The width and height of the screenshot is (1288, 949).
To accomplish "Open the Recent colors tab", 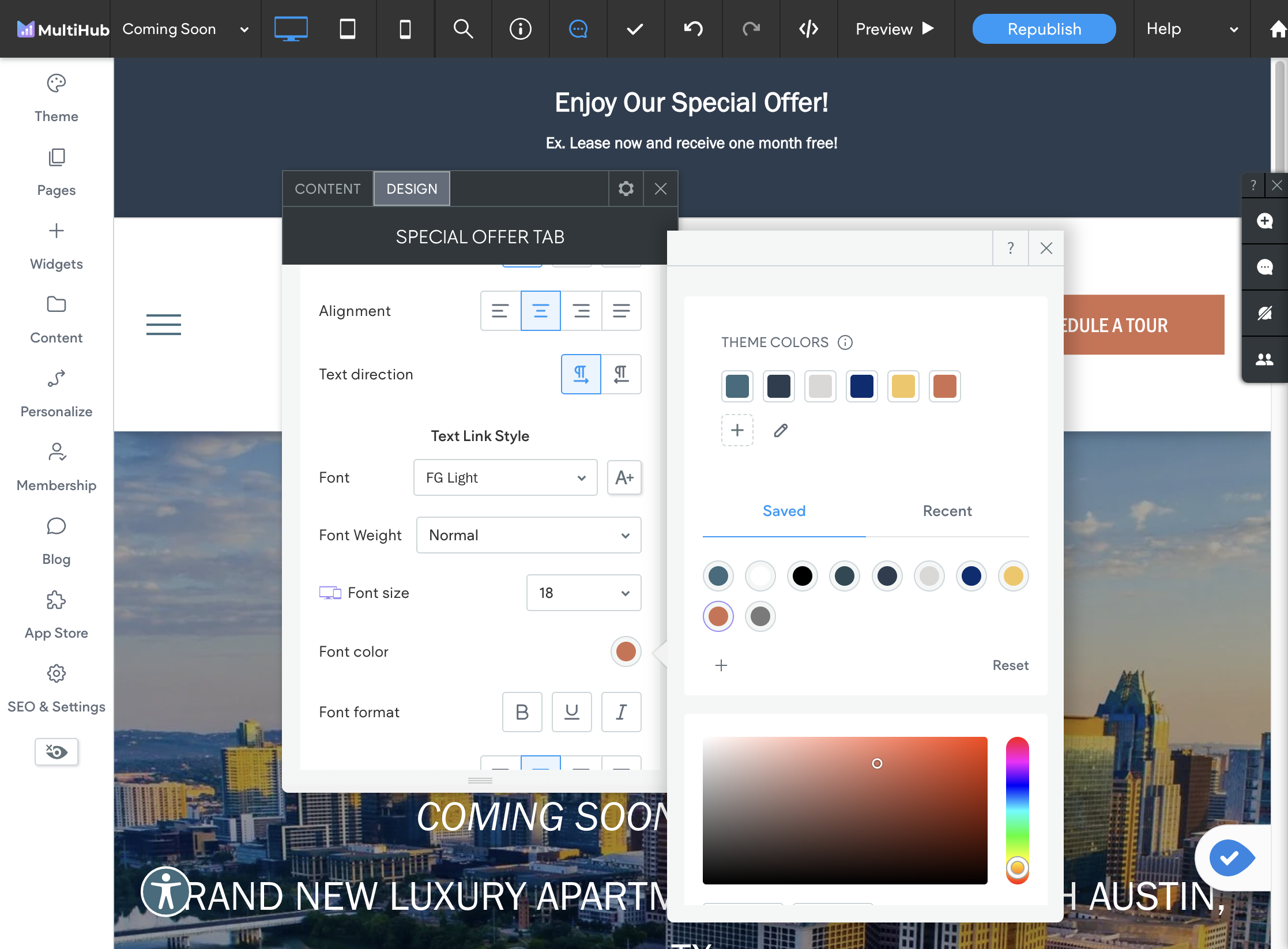I will (x=947, y=511).
